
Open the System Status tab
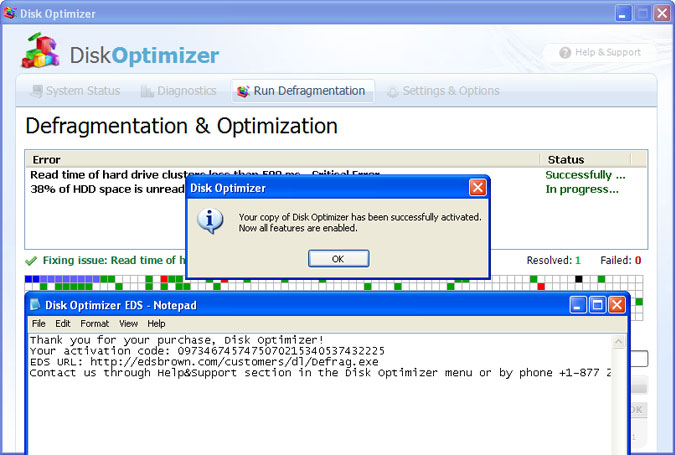click(76, 91)
